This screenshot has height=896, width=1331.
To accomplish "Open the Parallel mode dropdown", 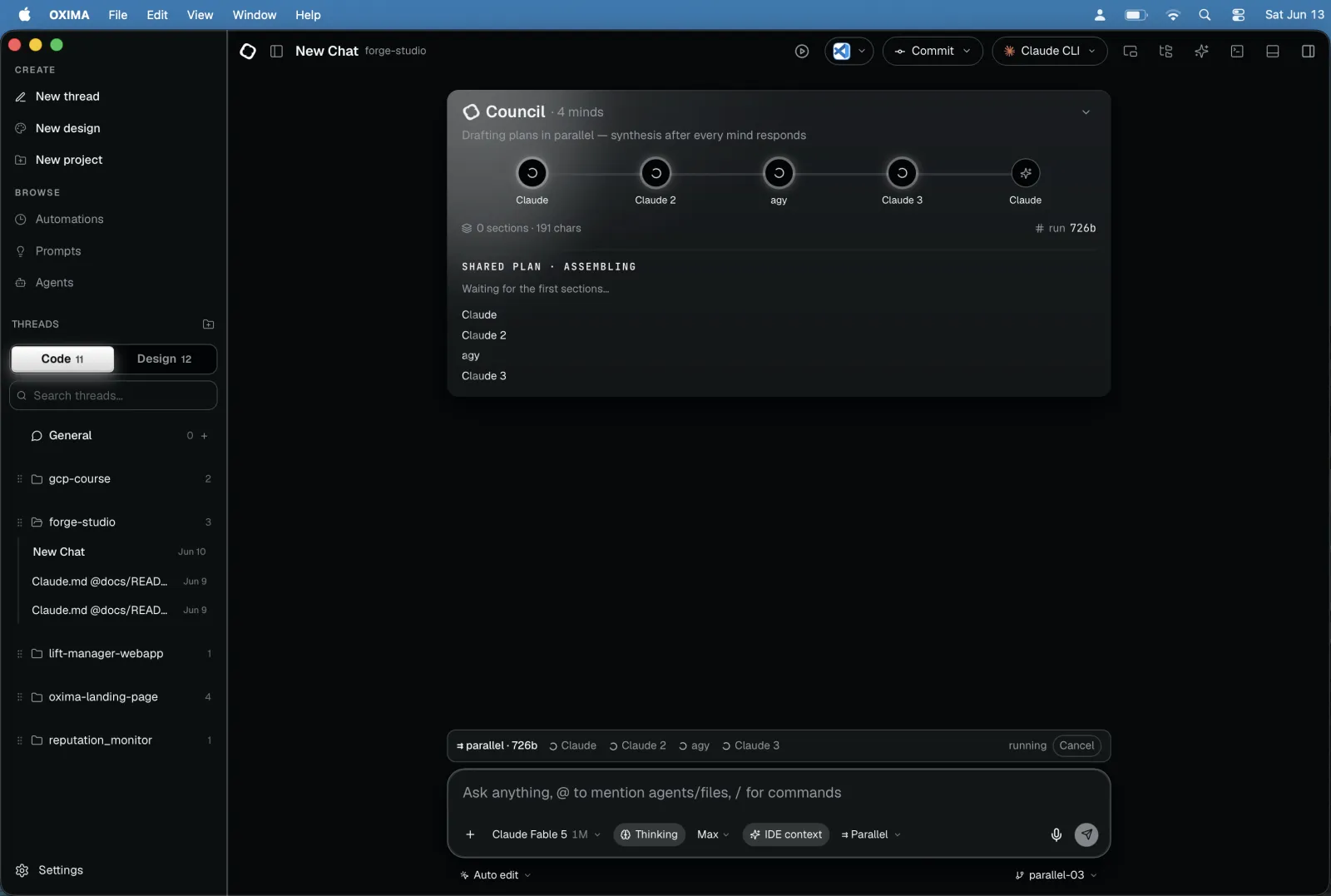I will (x=870, y=835).
